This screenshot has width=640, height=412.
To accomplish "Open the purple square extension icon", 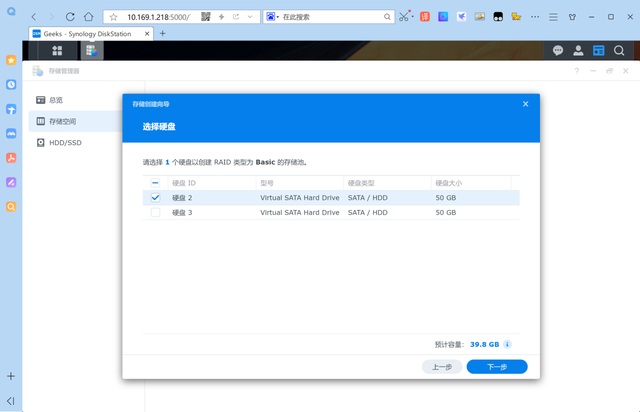I will pyautogui.click(x=443, y=17).
